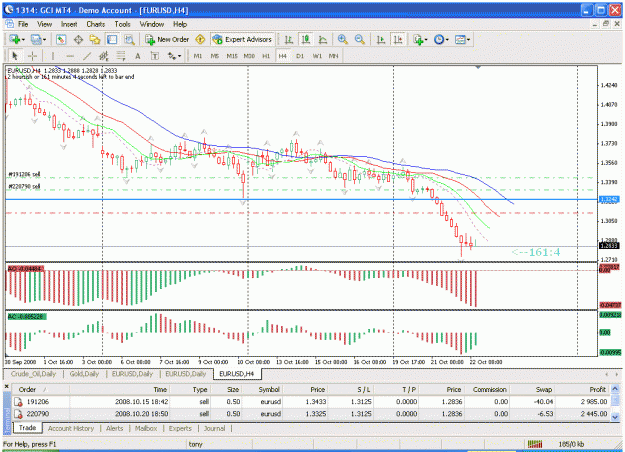The height and width of the screenshot is (452, 625).
Task: Click terminal scrollbar up arrow
Action: pyautogui.click(x=615, y=389)
